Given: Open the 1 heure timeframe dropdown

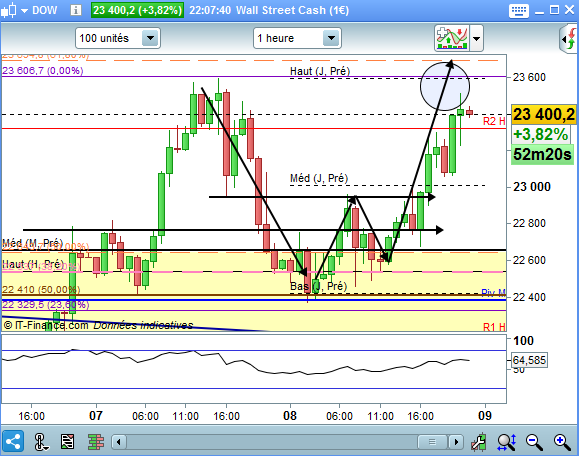Looking at the screenshot, I should 331,38.
